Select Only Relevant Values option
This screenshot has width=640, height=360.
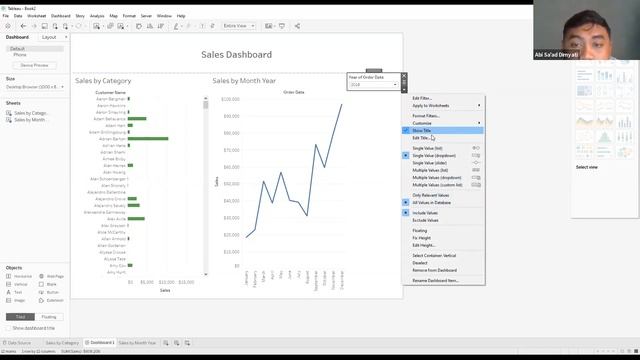443,195
